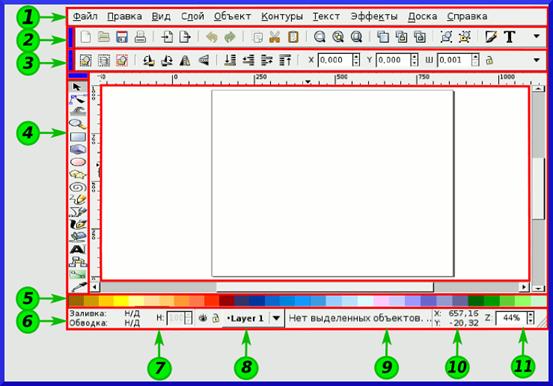This screenshot has width=553, height=386.
Task: Cut the selection with the scissors icon
Action: pyautogui.click(x=275, y=37)
